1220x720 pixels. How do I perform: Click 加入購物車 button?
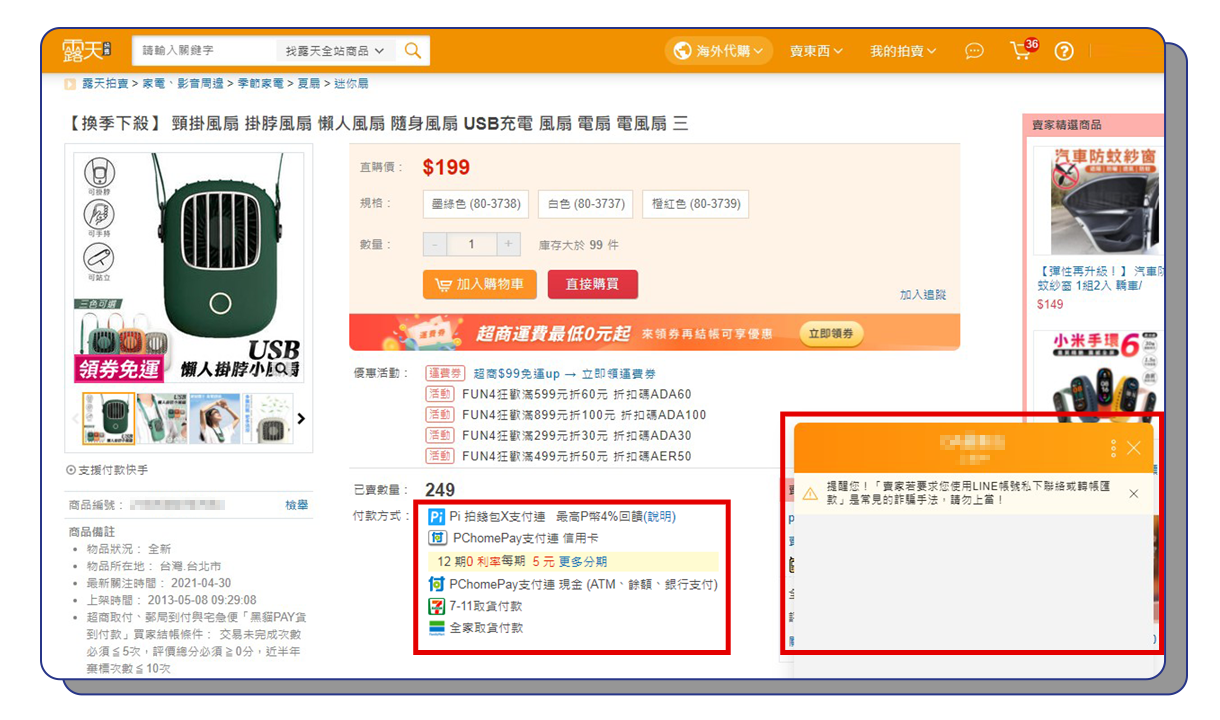[x=480, y=284]
